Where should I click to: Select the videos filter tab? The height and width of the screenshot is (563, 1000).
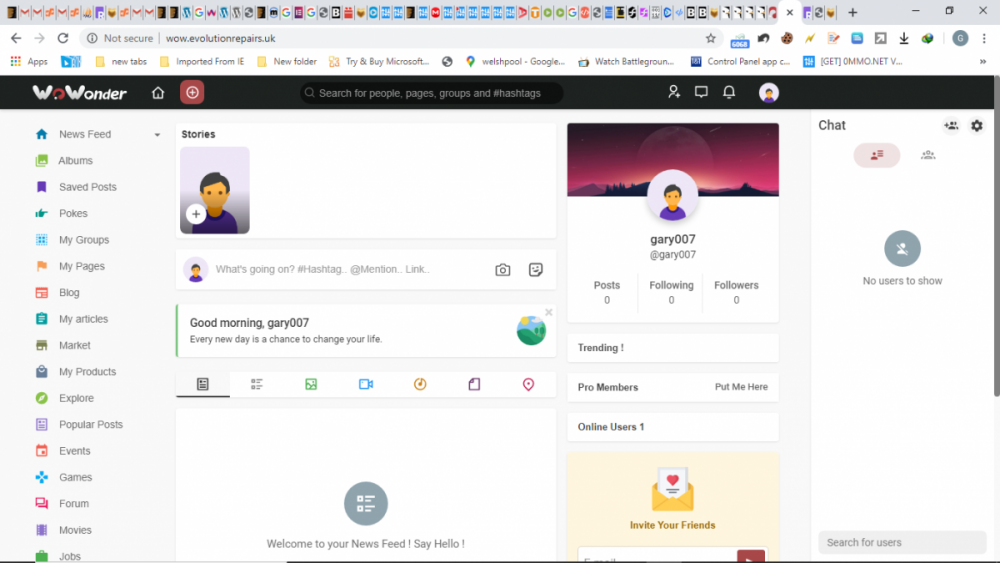365,384
